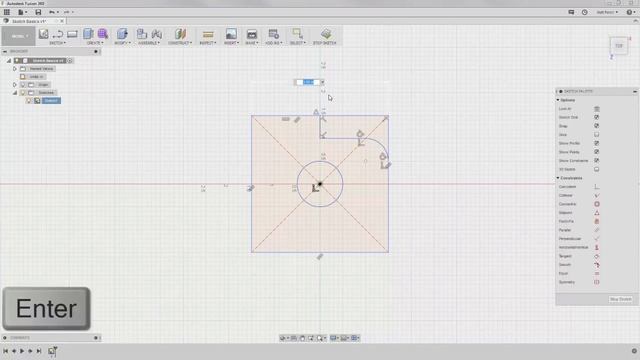The height and width of the screenshot is (360, 640).
Task: Click the Select tool icon
Action: (x=298, y=33)
